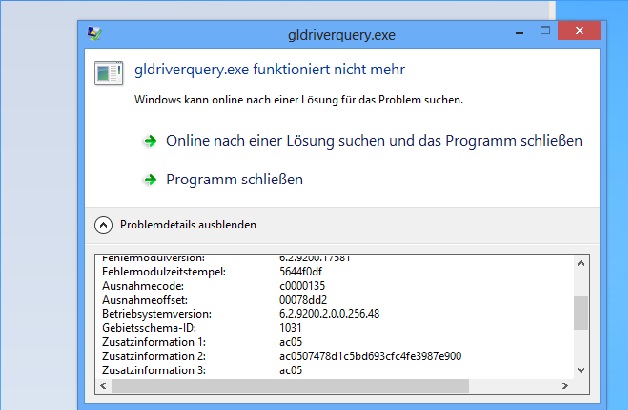
Task: Click the Betriebsystemversion label
Action: pos(157,314)
